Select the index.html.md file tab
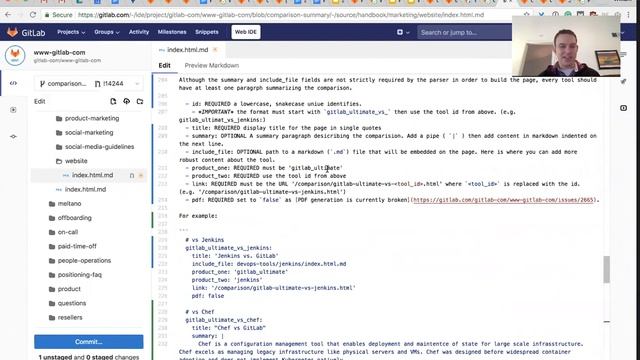The image size is (640, 360). click(187, 50)
